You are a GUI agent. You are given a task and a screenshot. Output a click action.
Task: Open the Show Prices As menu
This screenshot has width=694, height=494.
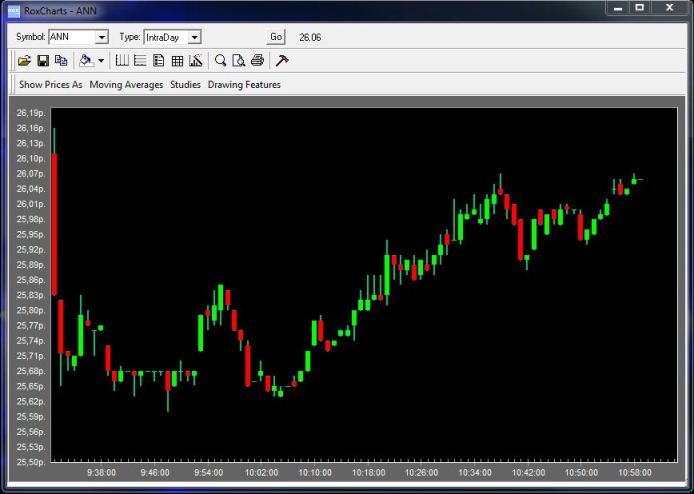point(51,85)
